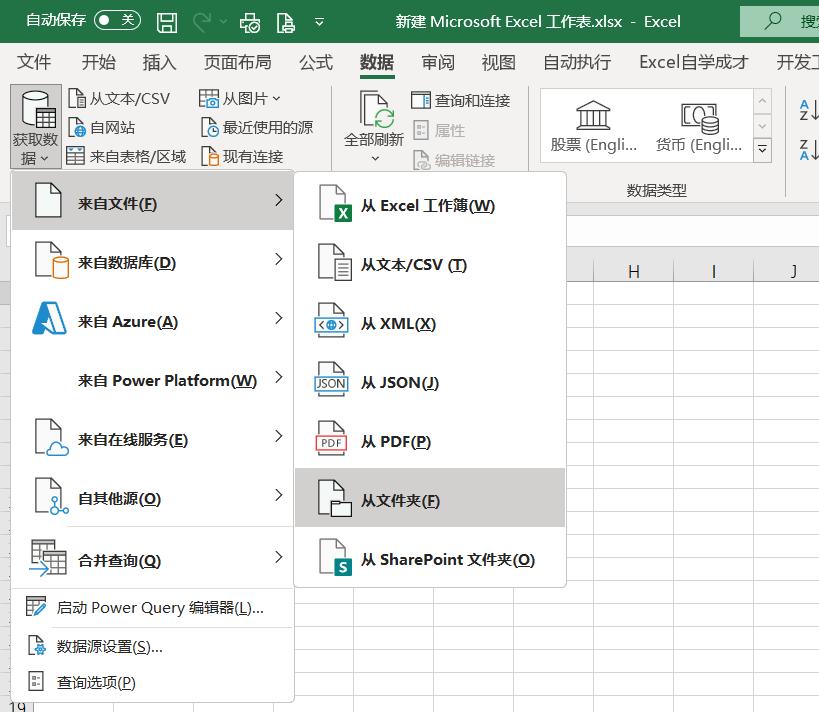Click Sort Z to A icon

(809, 149)
